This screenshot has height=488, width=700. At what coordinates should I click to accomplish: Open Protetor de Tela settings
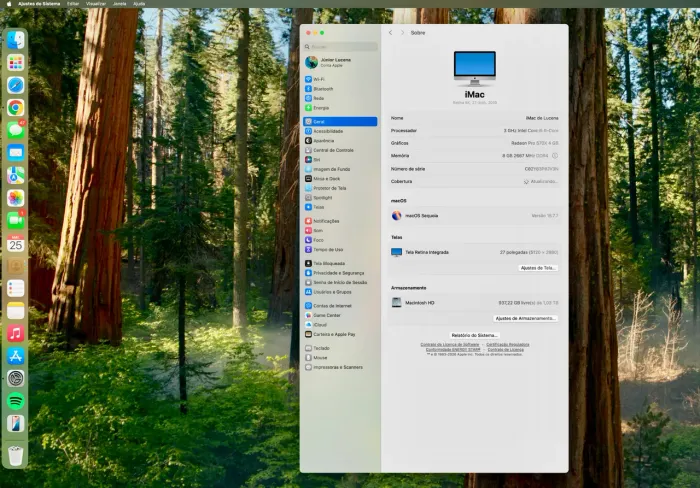[340, 188]
